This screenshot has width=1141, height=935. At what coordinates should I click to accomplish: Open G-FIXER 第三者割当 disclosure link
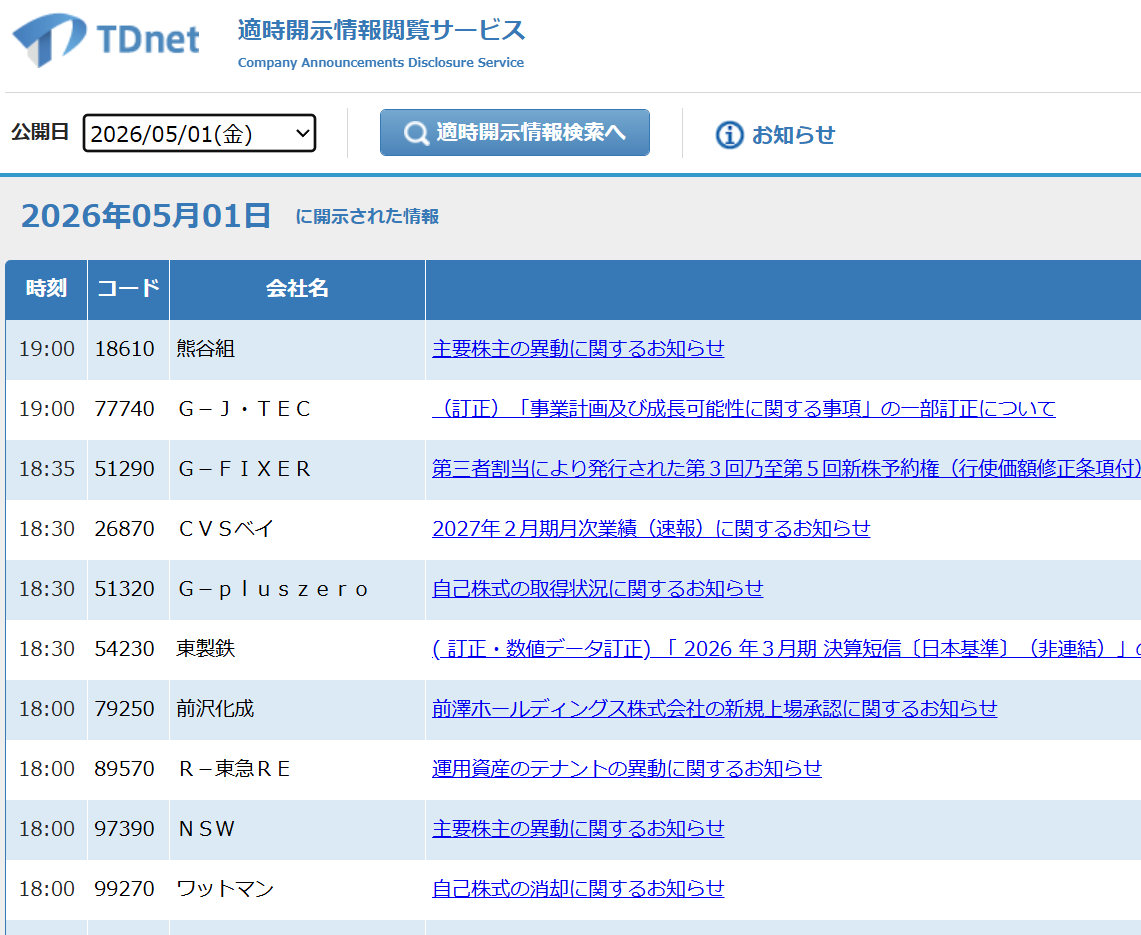click(786, 469)
